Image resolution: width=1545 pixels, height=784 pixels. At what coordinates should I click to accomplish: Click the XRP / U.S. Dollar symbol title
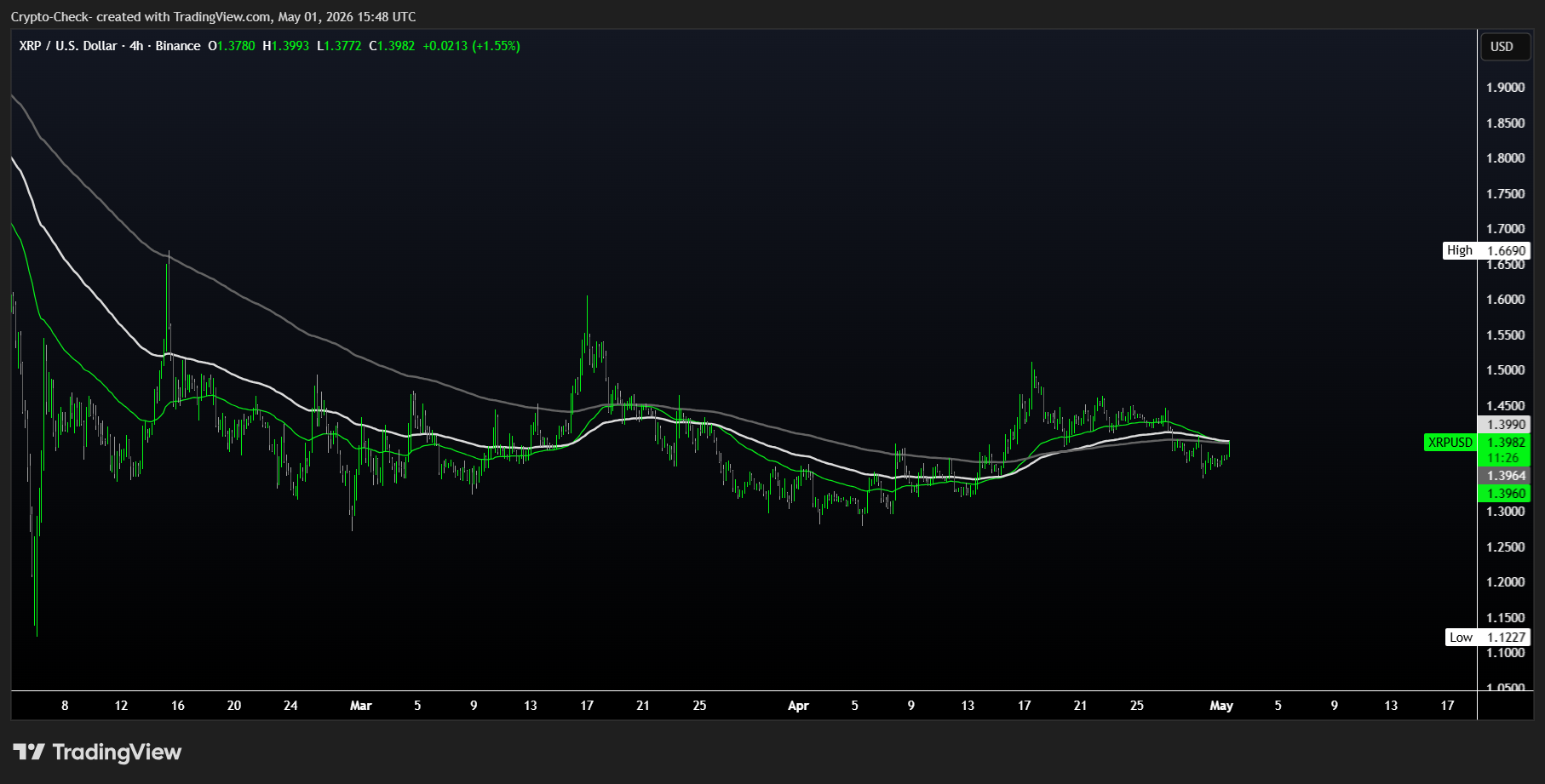68,46
